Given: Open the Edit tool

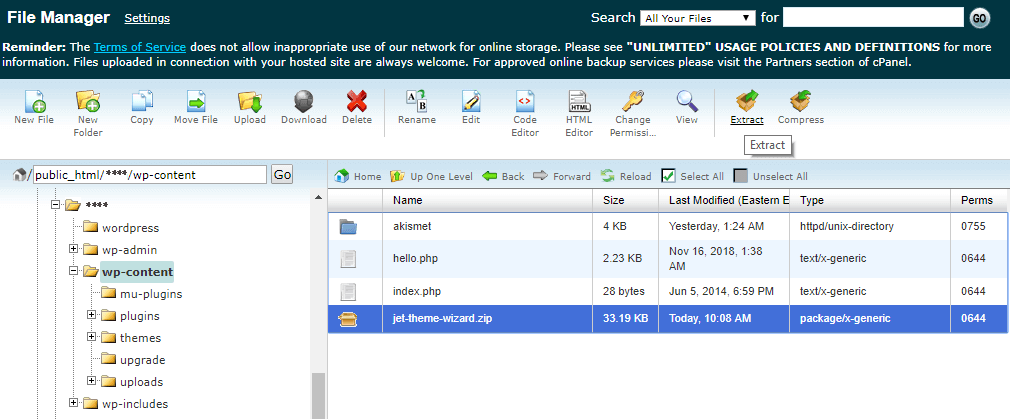Looking at the screenshot, I should 471,102.
